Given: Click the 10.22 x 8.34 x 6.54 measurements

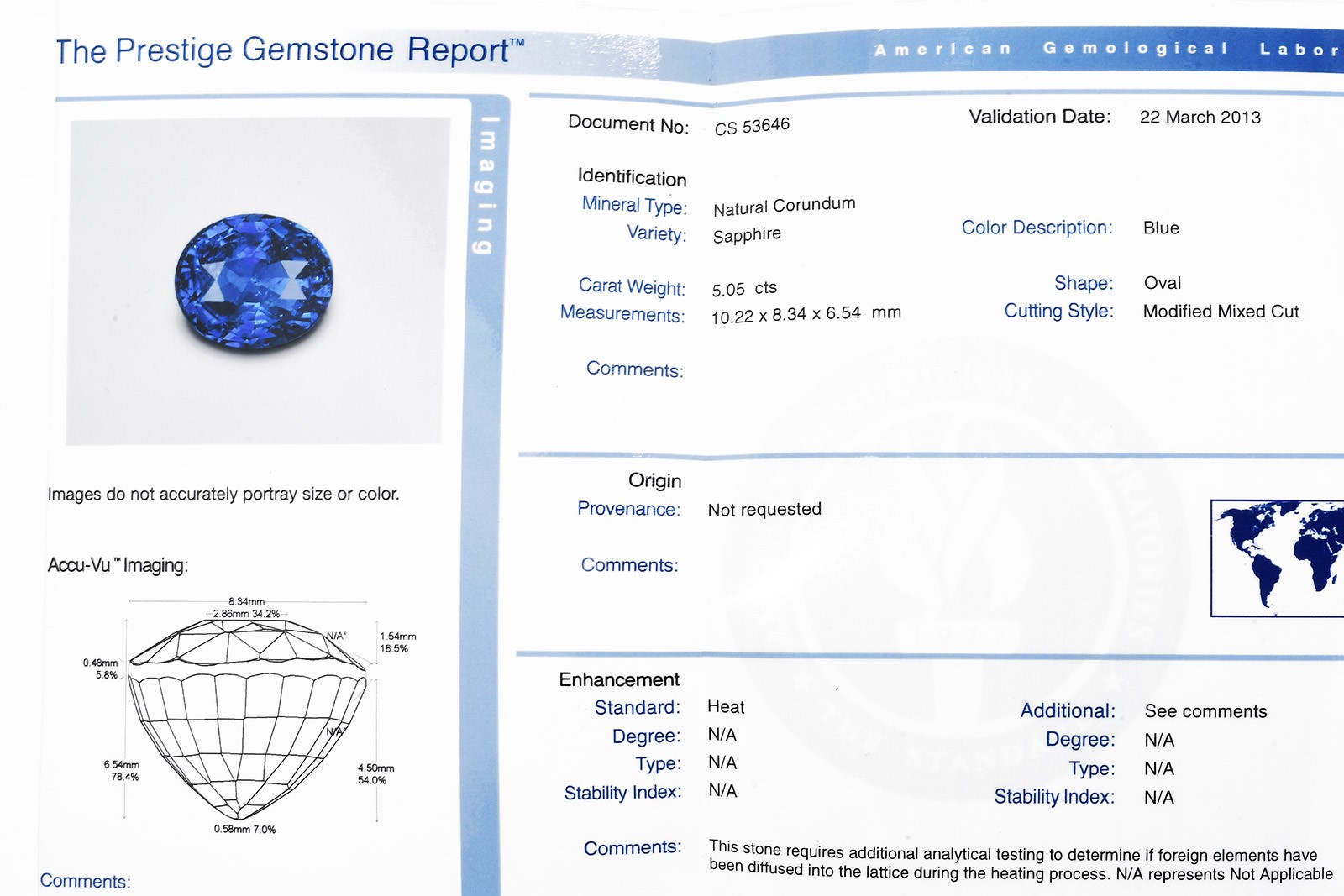Looking at the screenshot, I should pos(805,315).
